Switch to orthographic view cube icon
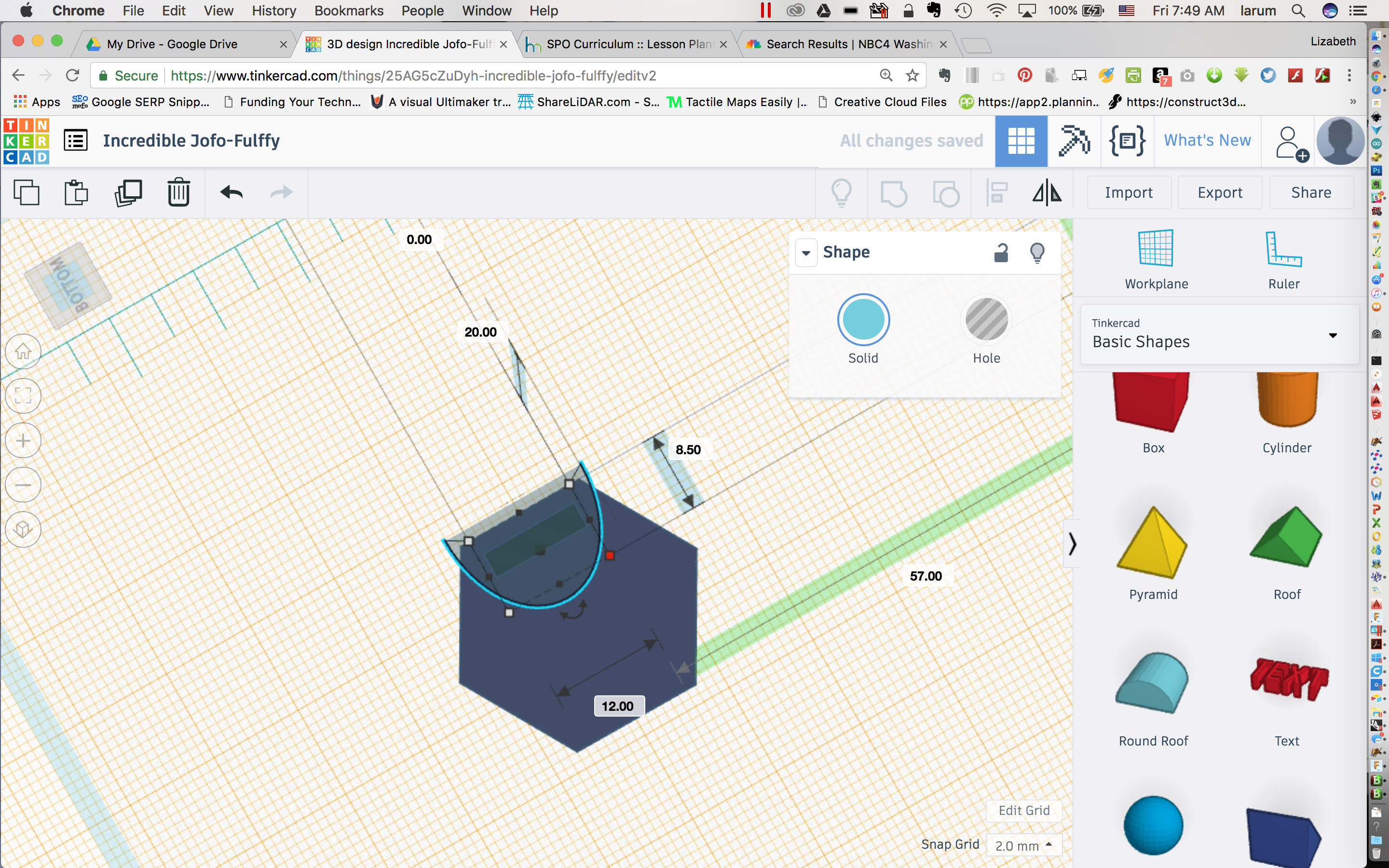The height and width of the screenshot is (868, 1389). click(23, 529)
